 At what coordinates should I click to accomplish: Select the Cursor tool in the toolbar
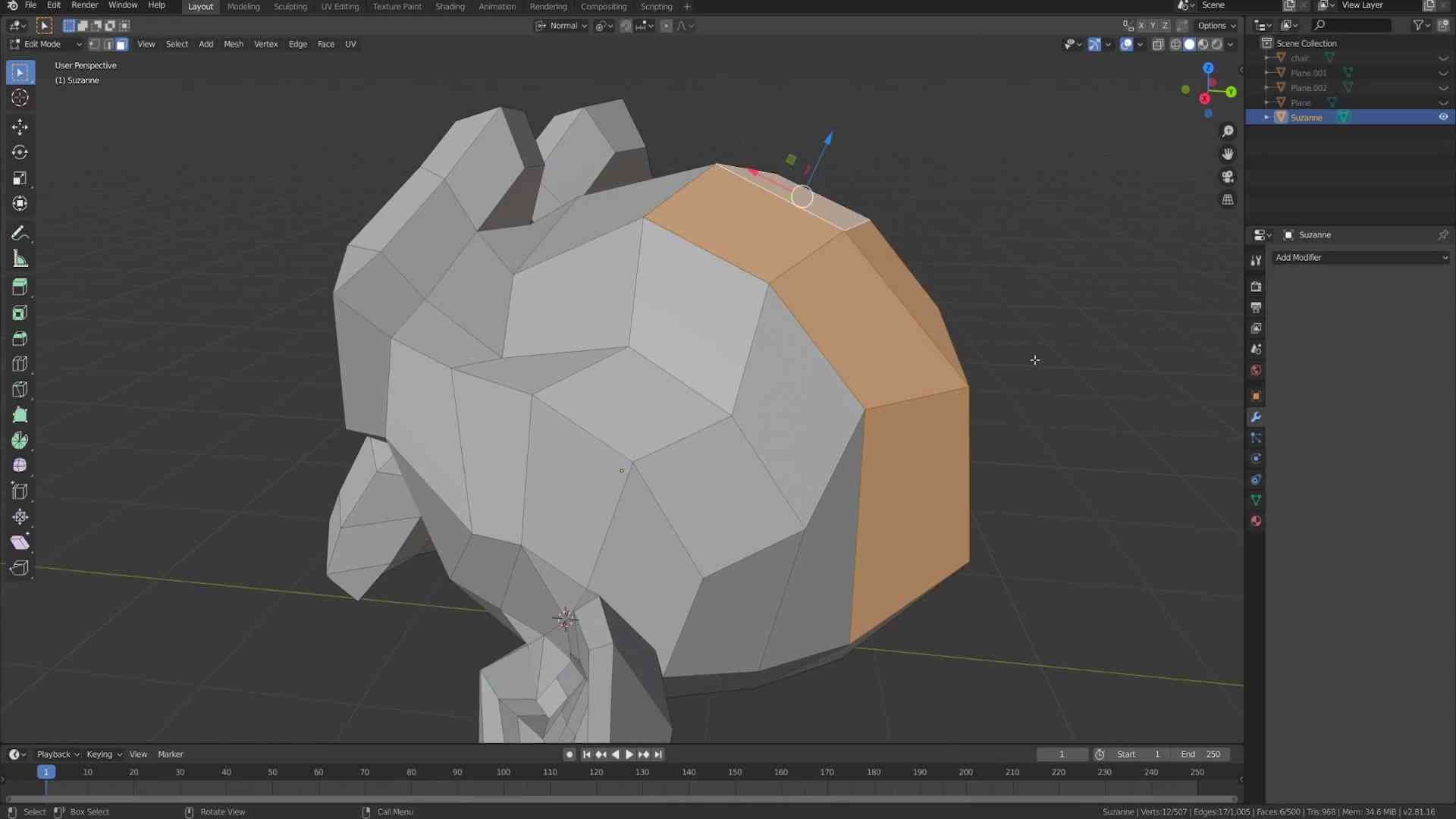click(20, 98)
